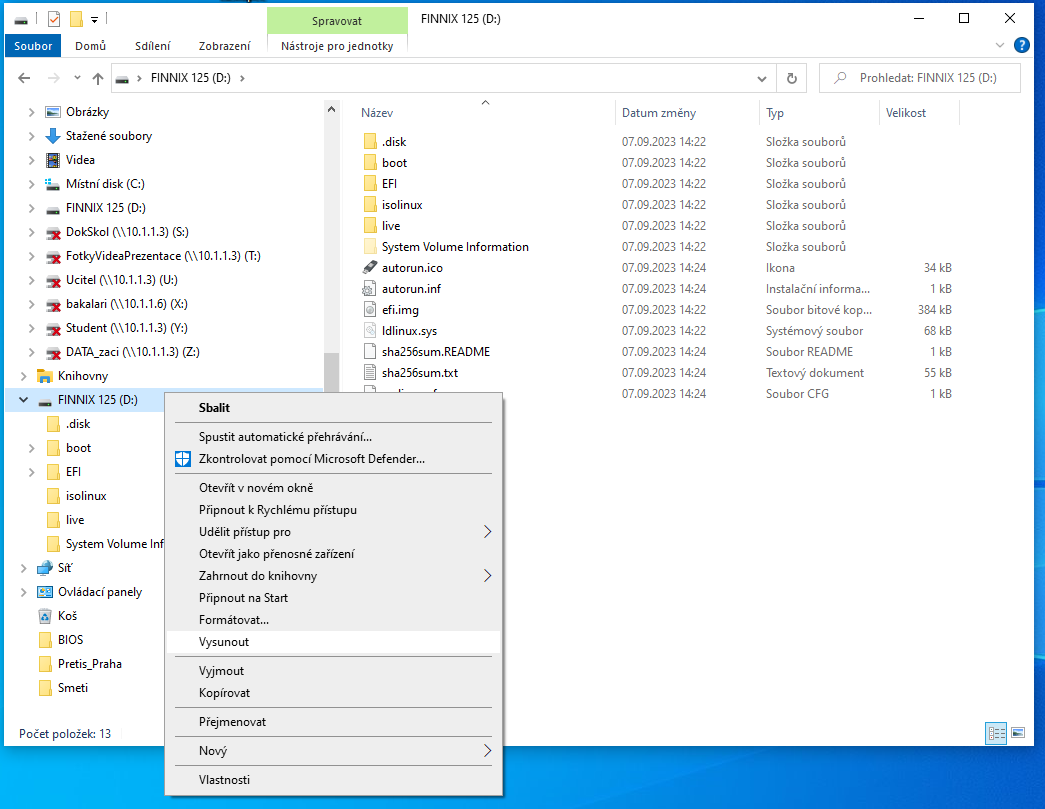
Task: Expand the Ovládací panely tree node
Action: point(24,592)
